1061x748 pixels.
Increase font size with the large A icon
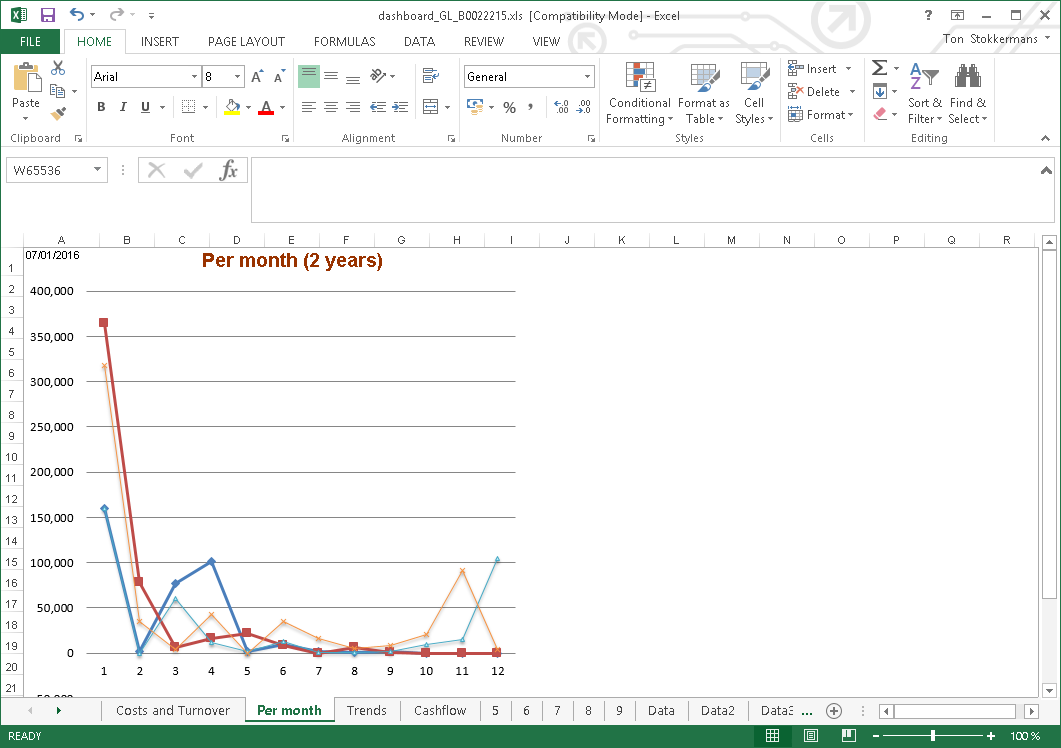pyautogui.click(x=257, y=76)
